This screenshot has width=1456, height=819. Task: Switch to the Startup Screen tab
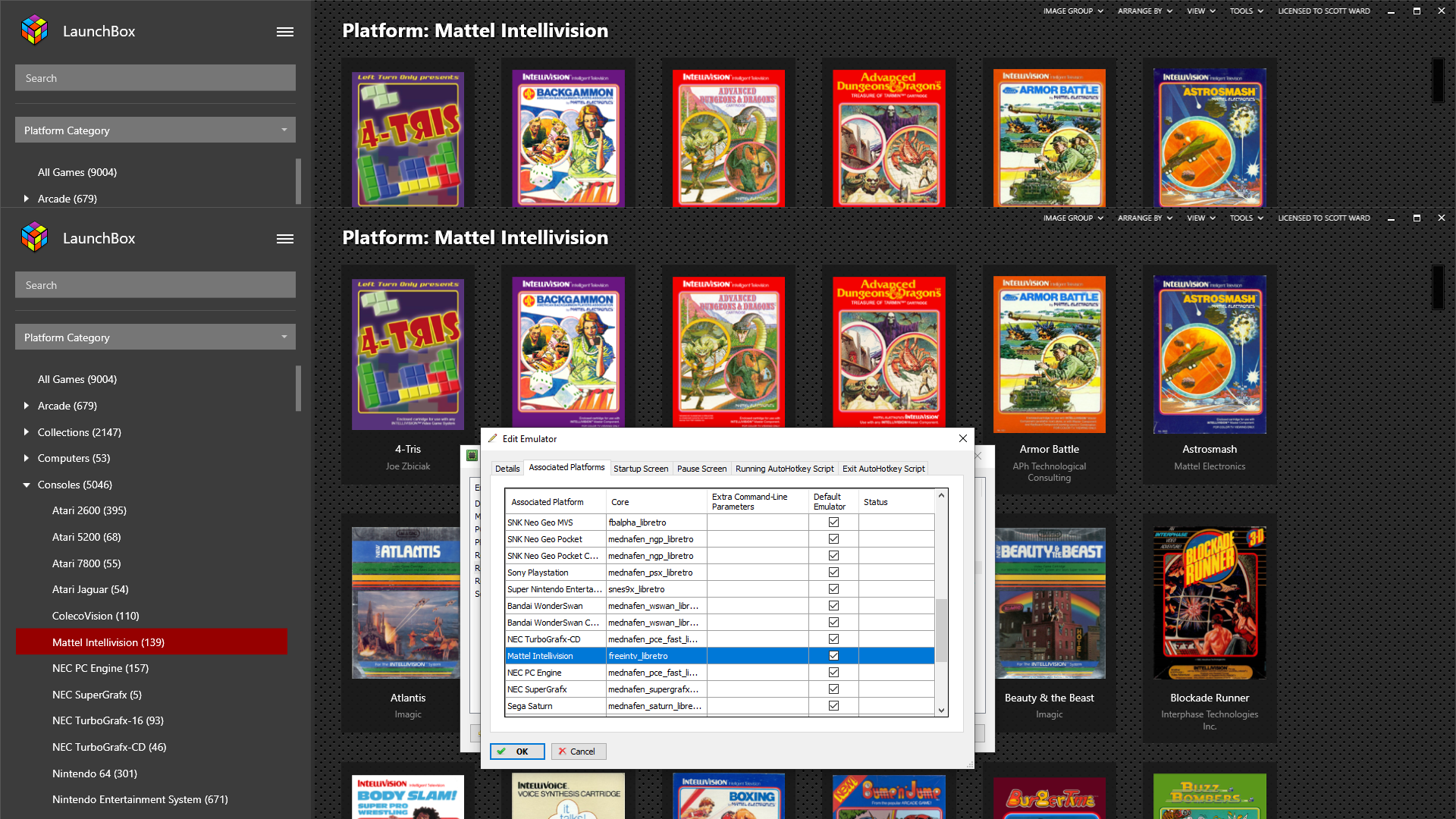[641, 469]
